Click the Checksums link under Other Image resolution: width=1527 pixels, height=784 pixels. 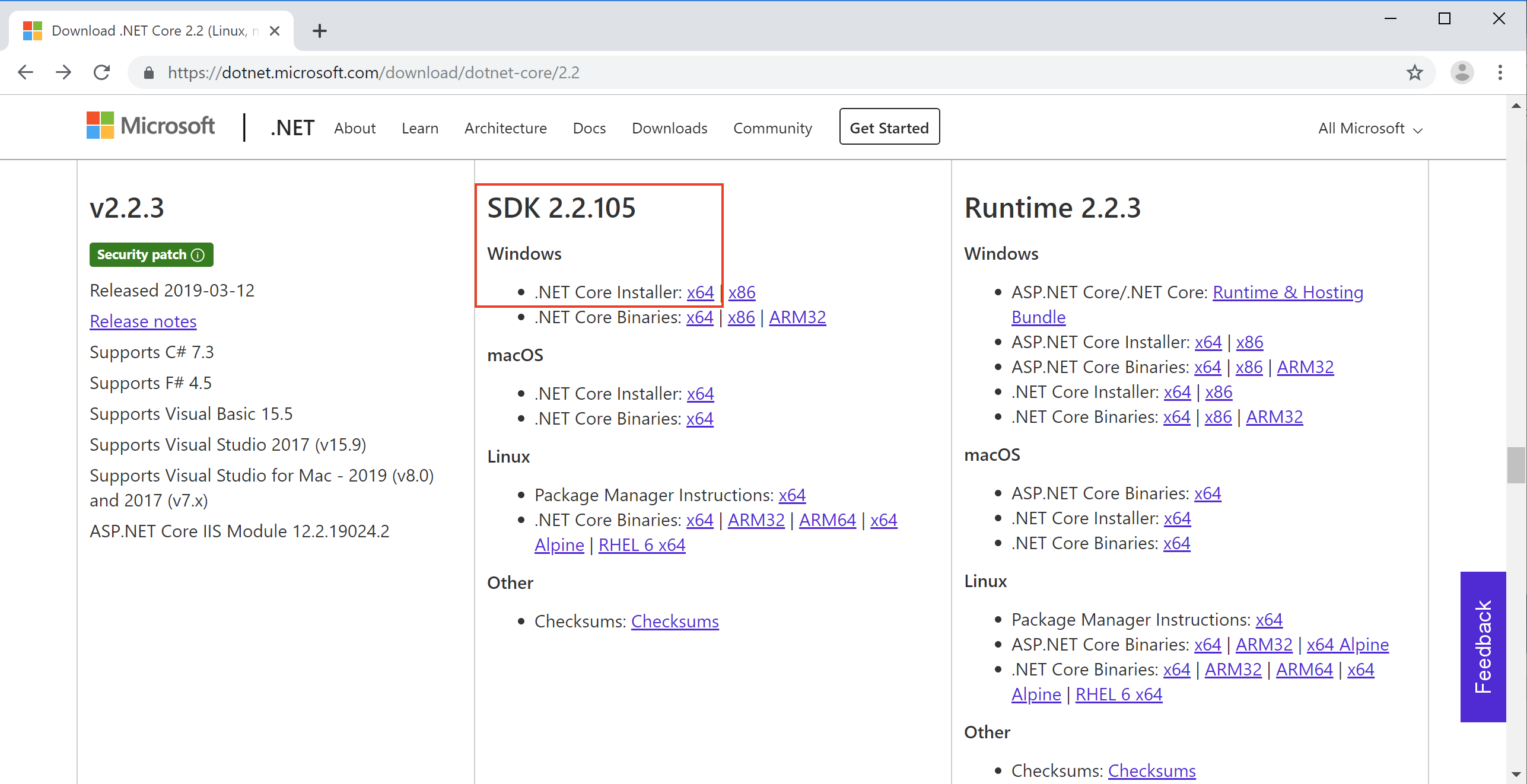tap(674, 620)
